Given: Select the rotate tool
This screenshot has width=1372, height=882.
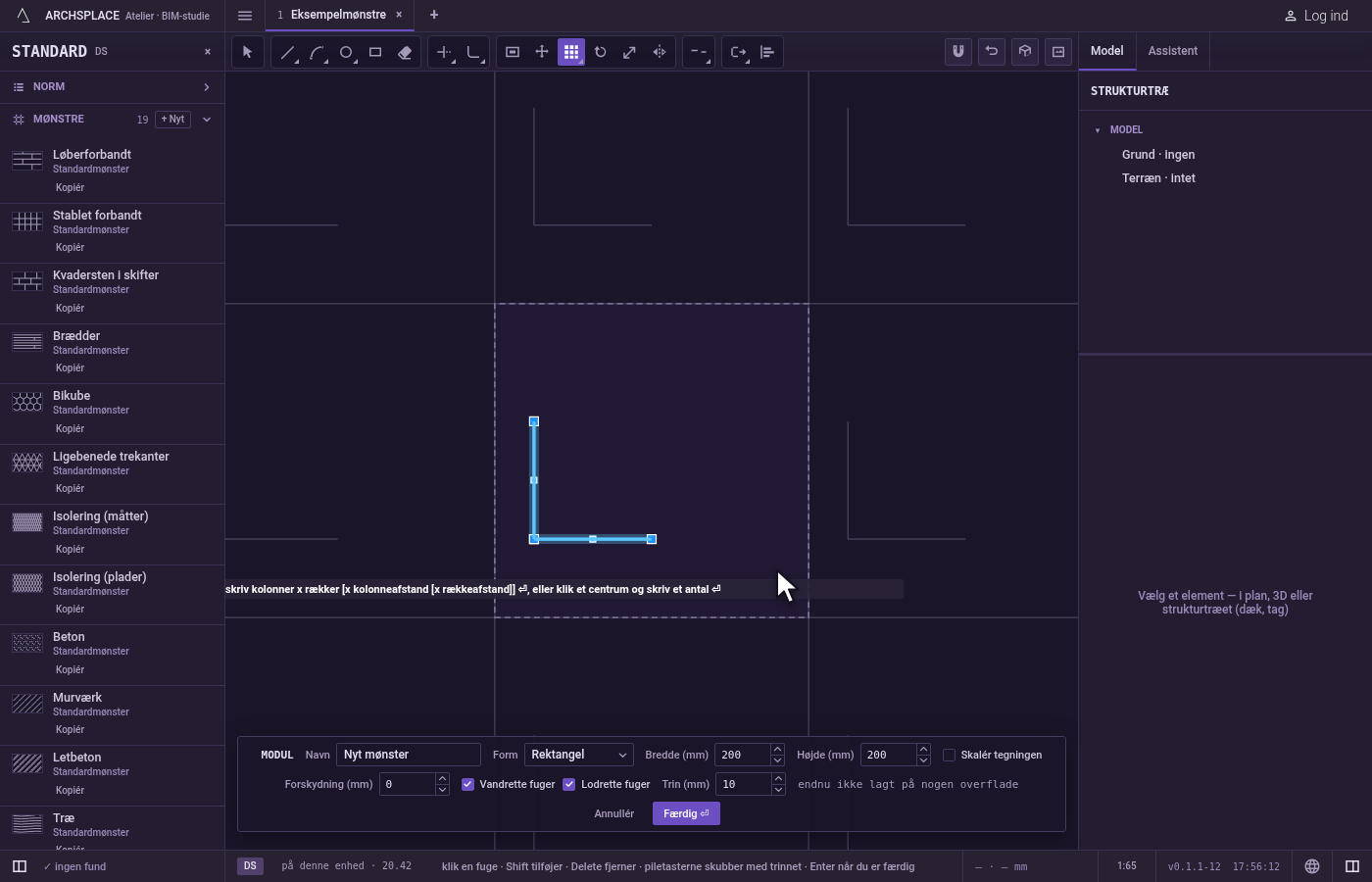Looking at the screenshot, I should coord(601,52).
